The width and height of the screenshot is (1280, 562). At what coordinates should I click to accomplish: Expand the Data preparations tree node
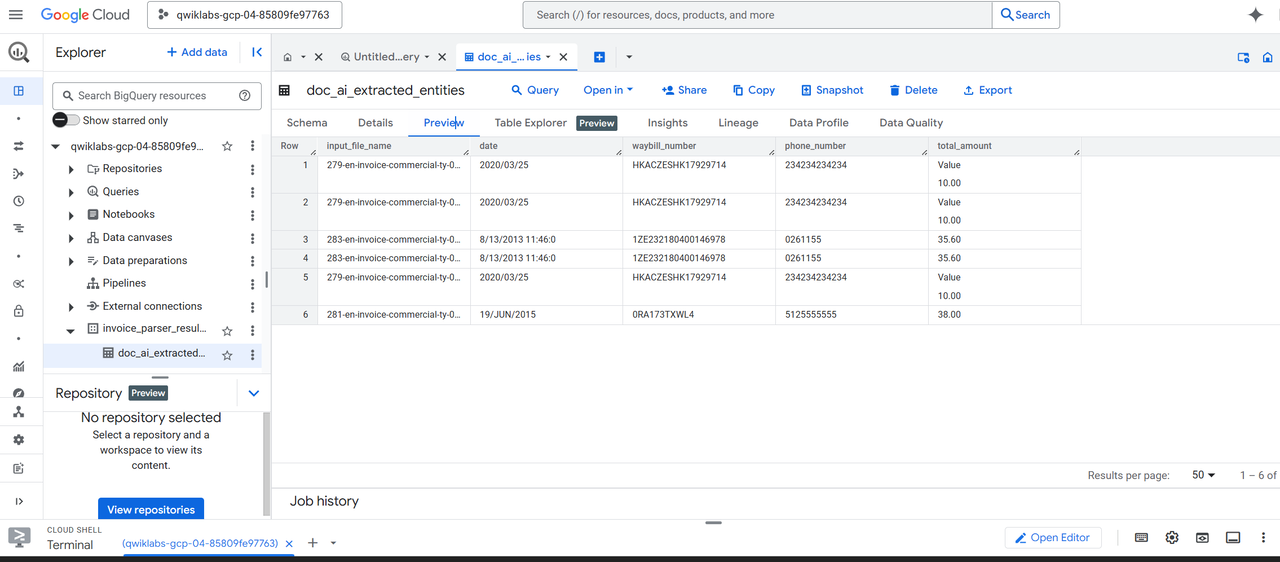point(71,261)
